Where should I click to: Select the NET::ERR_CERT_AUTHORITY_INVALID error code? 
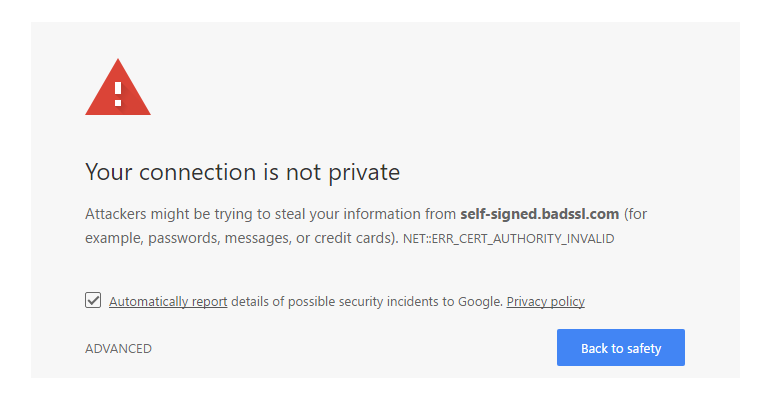(x=509, y=239)
